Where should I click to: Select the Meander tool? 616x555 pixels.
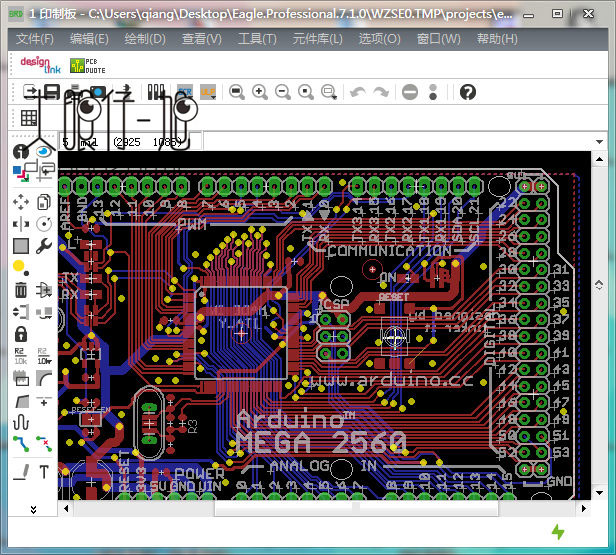click(21, 423)
